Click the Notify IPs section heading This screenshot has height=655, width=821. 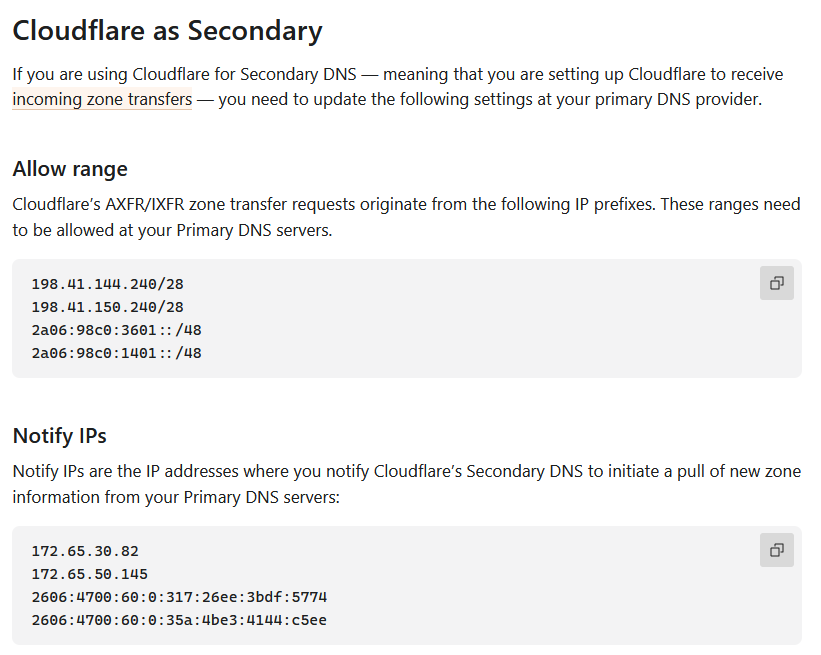59,436
